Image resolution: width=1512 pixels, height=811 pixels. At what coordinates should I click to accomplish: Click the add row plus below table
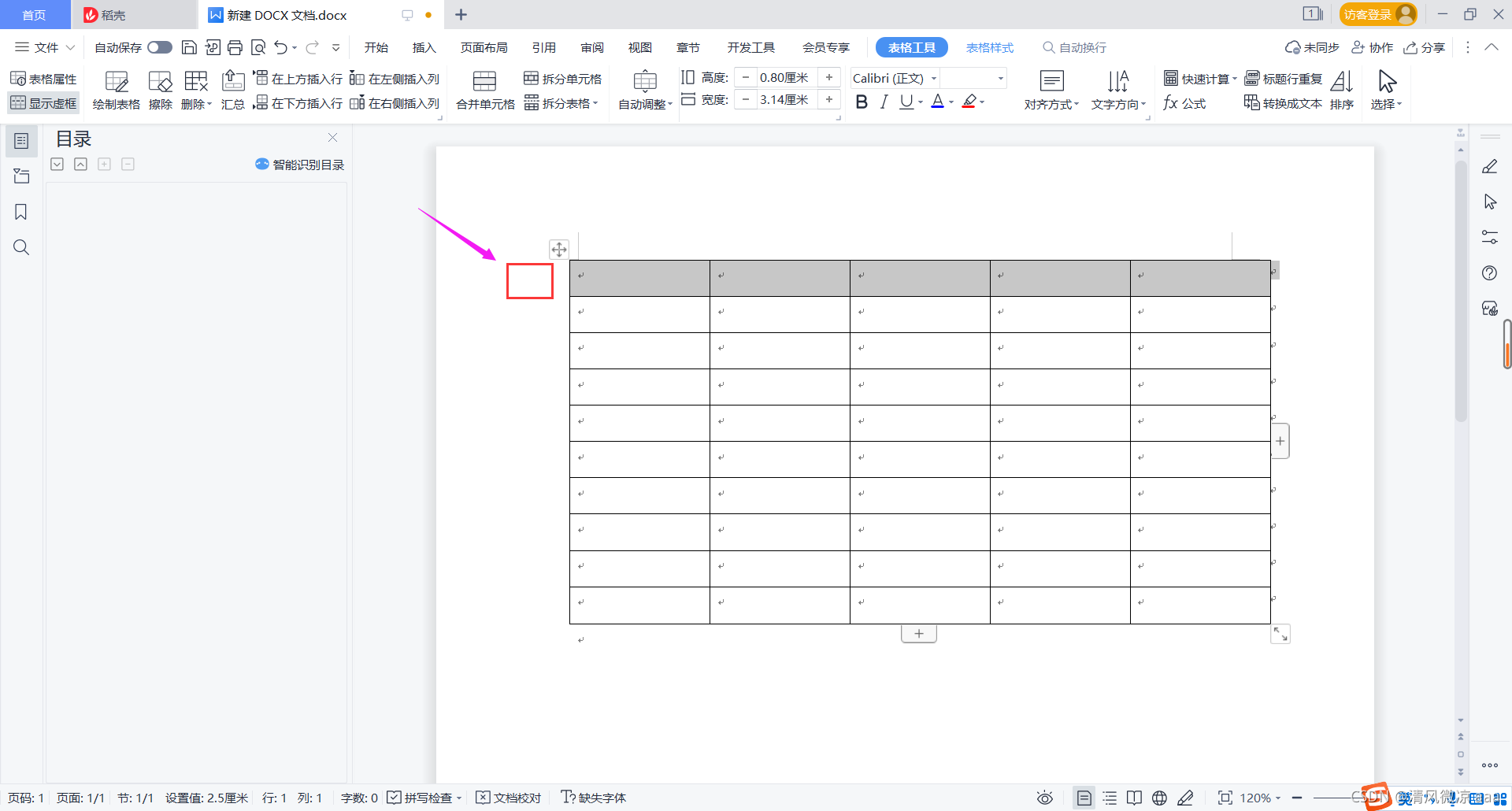(x=919, y=634)
